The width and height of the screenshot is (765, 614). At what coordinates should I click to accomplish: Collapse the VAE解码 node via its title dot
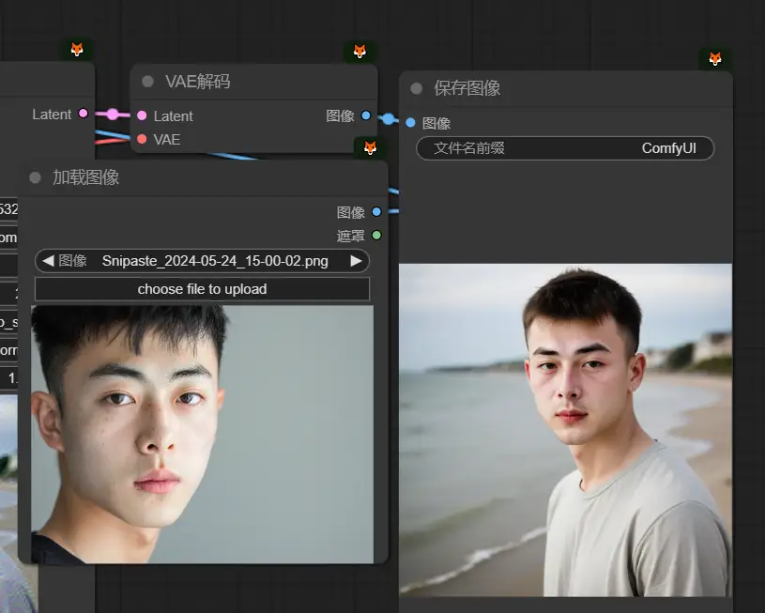(148, 81)
